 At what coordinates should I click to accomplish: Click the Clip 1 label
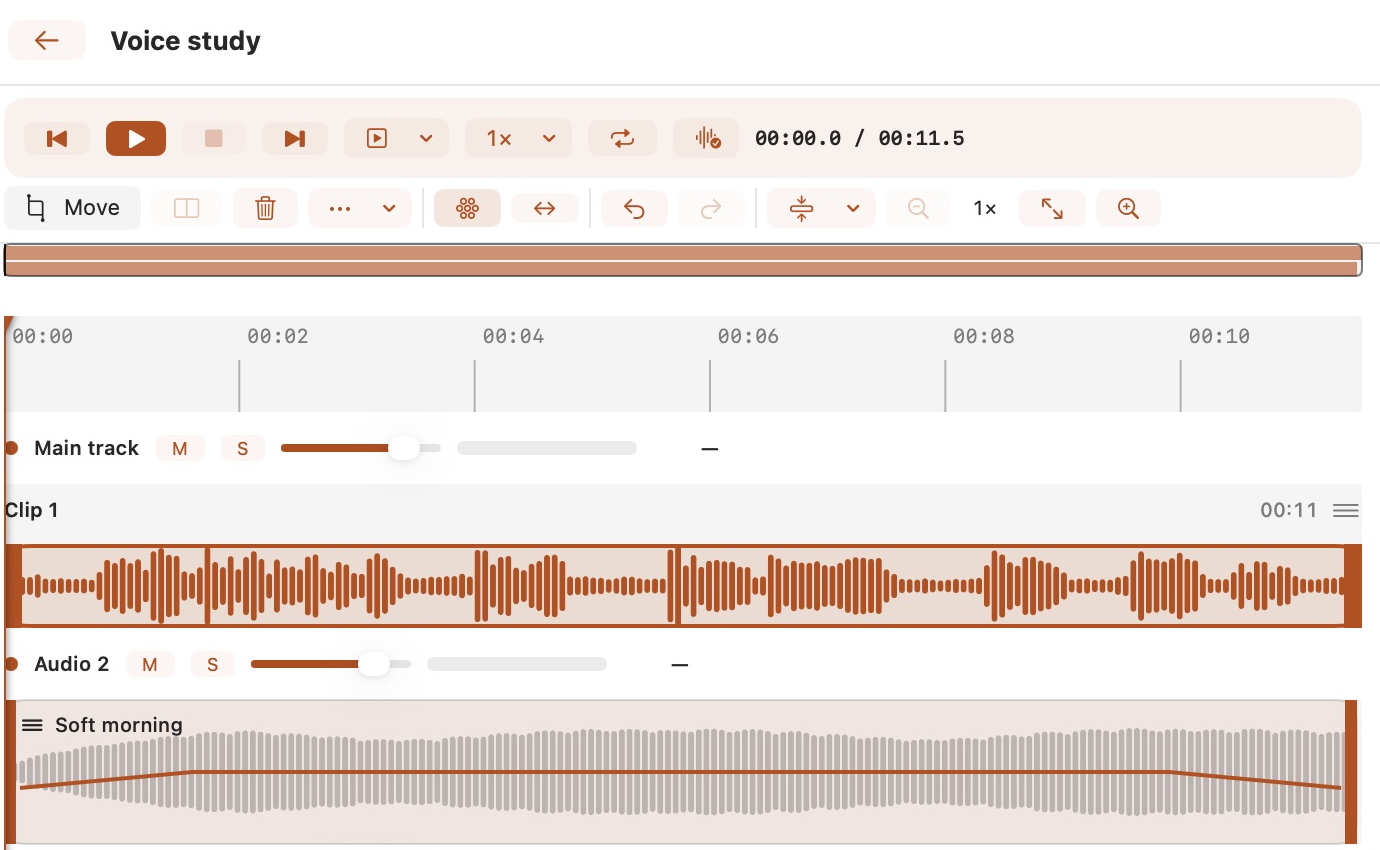point(32,510)
